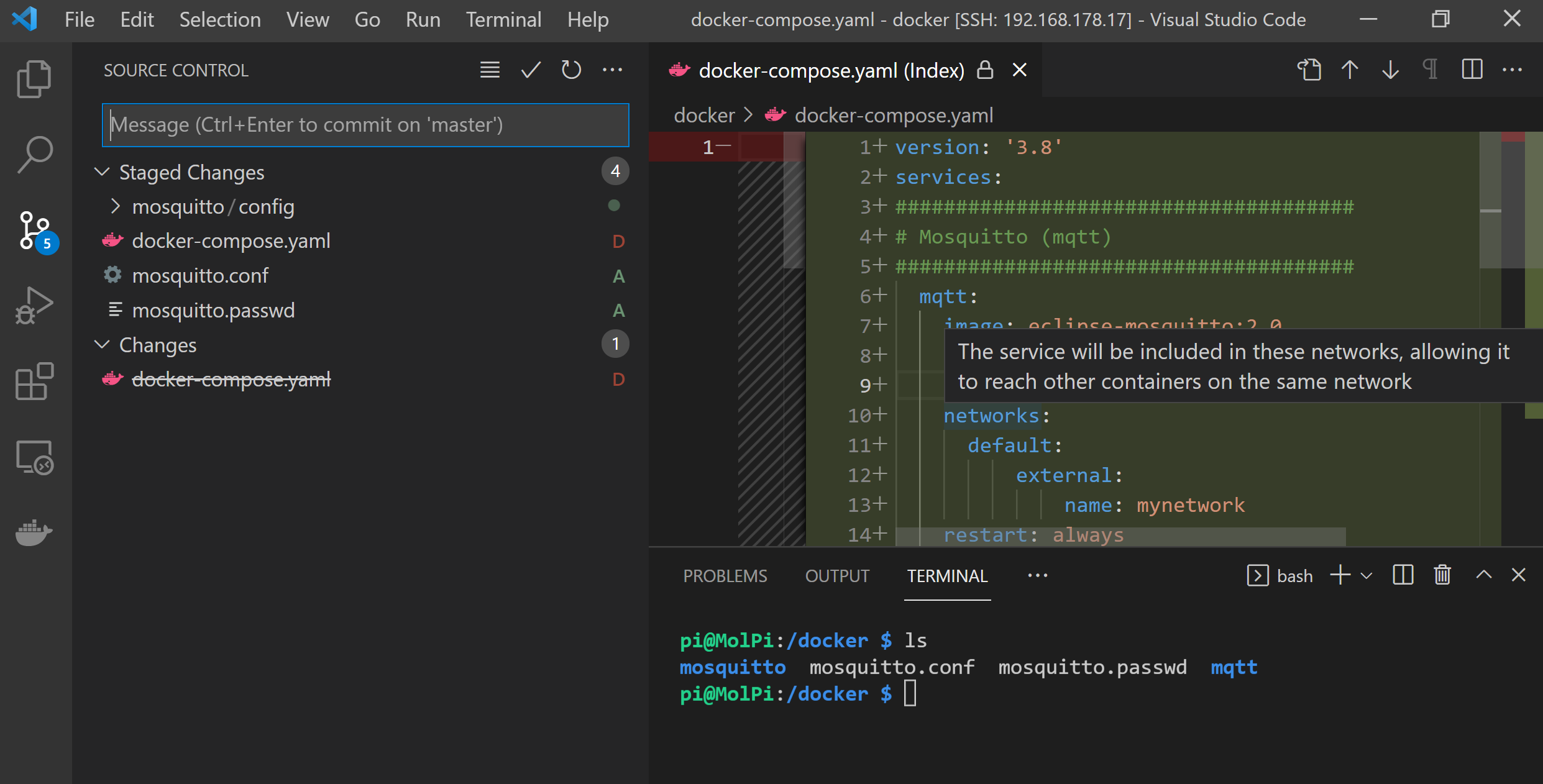Maximize terminal panel with chevron up

coord(1483,575)
